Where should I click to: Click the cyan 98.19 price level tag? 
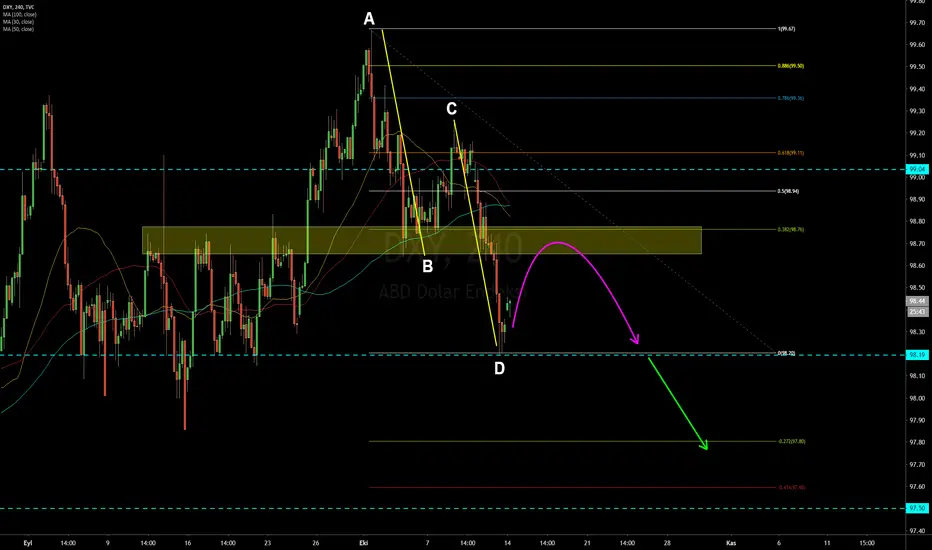(x=916, y=355)
